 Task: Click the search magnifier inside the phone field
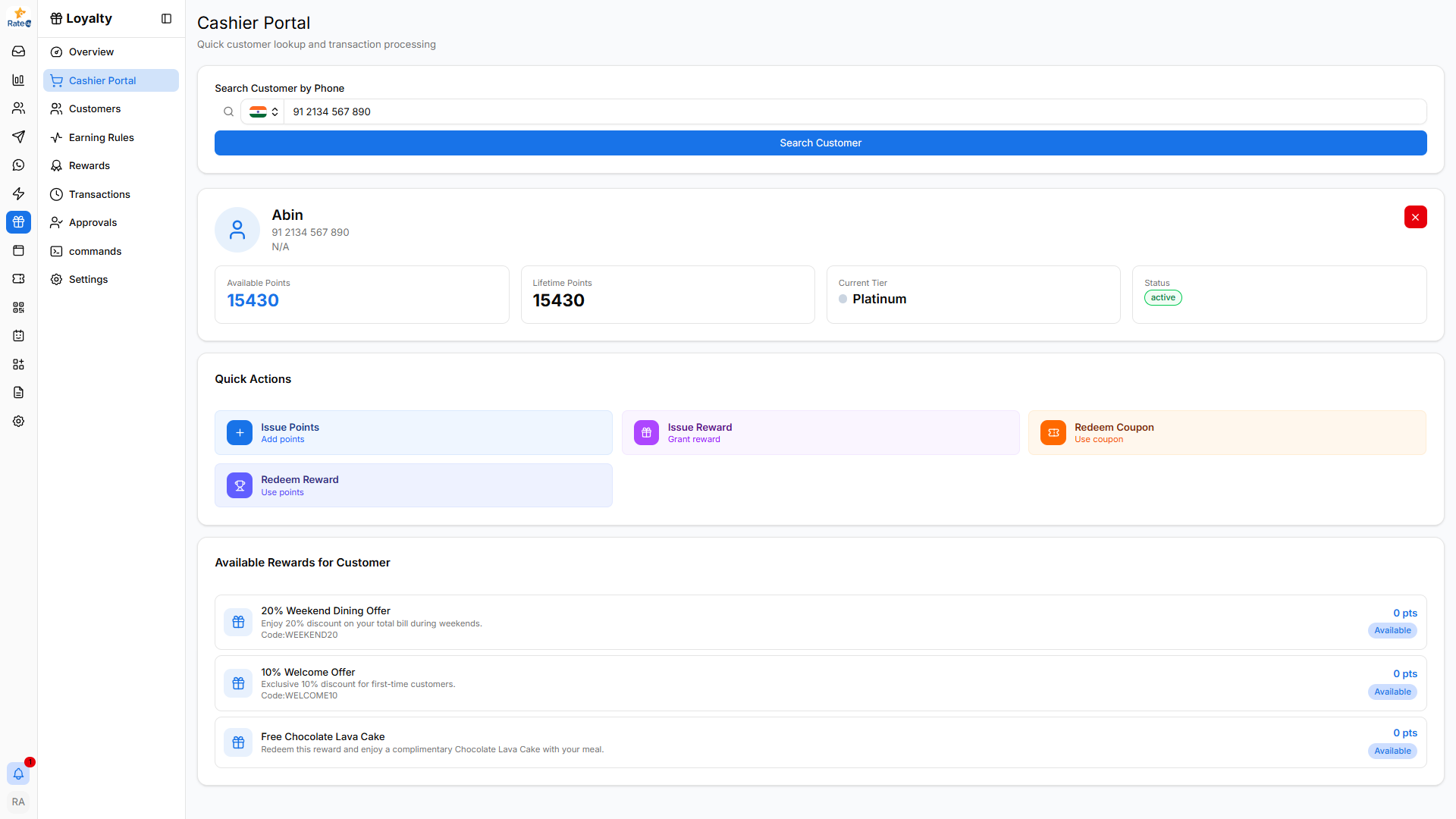(228, 111)
